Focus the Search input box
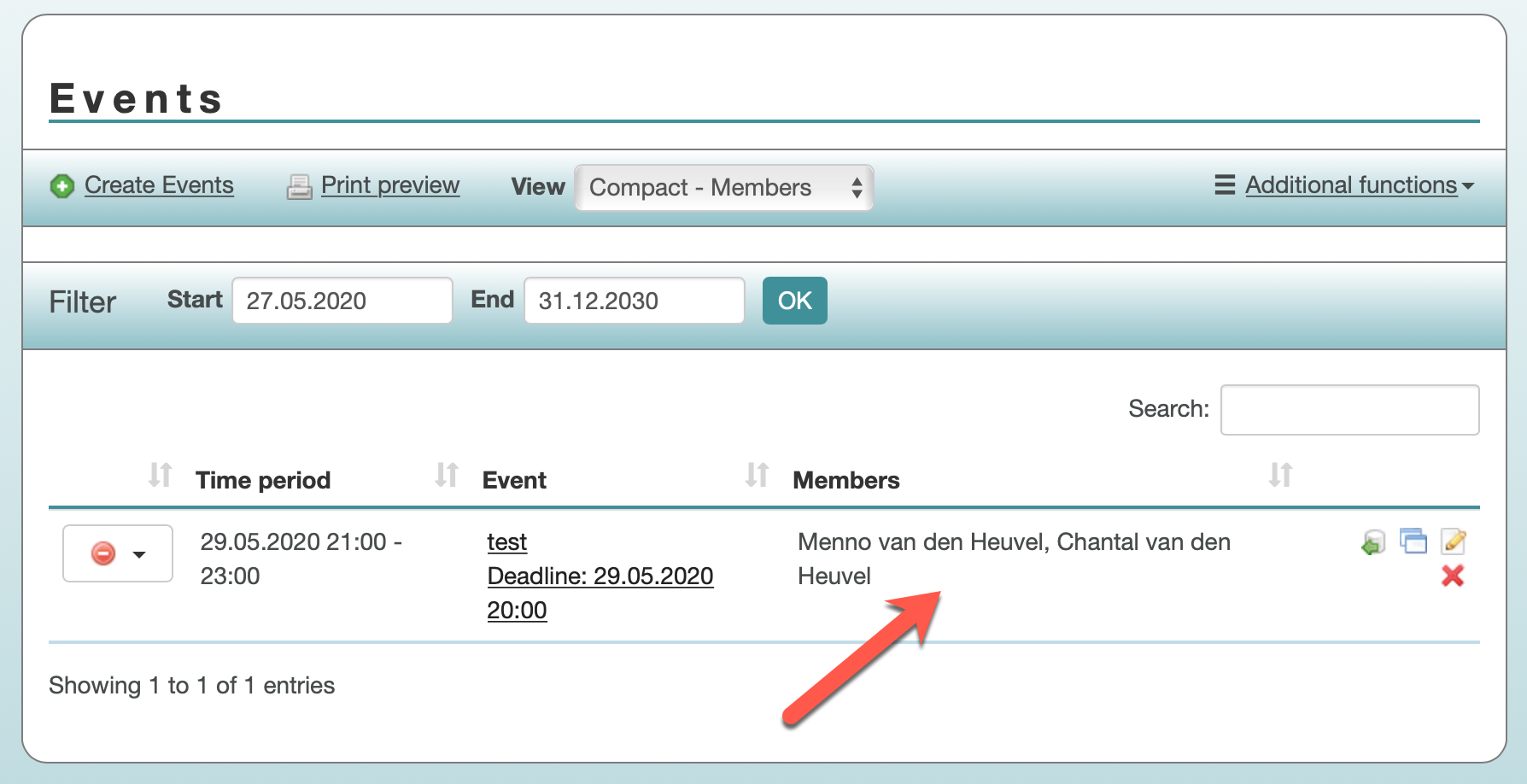 click(x=1349, y=410)
